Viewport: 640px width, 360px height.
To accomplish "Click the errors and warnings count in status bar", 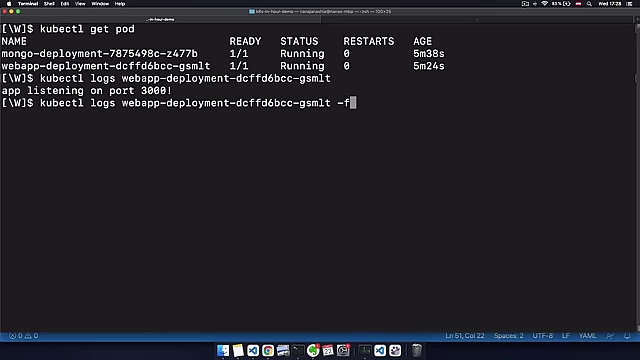I will point(24,336).
